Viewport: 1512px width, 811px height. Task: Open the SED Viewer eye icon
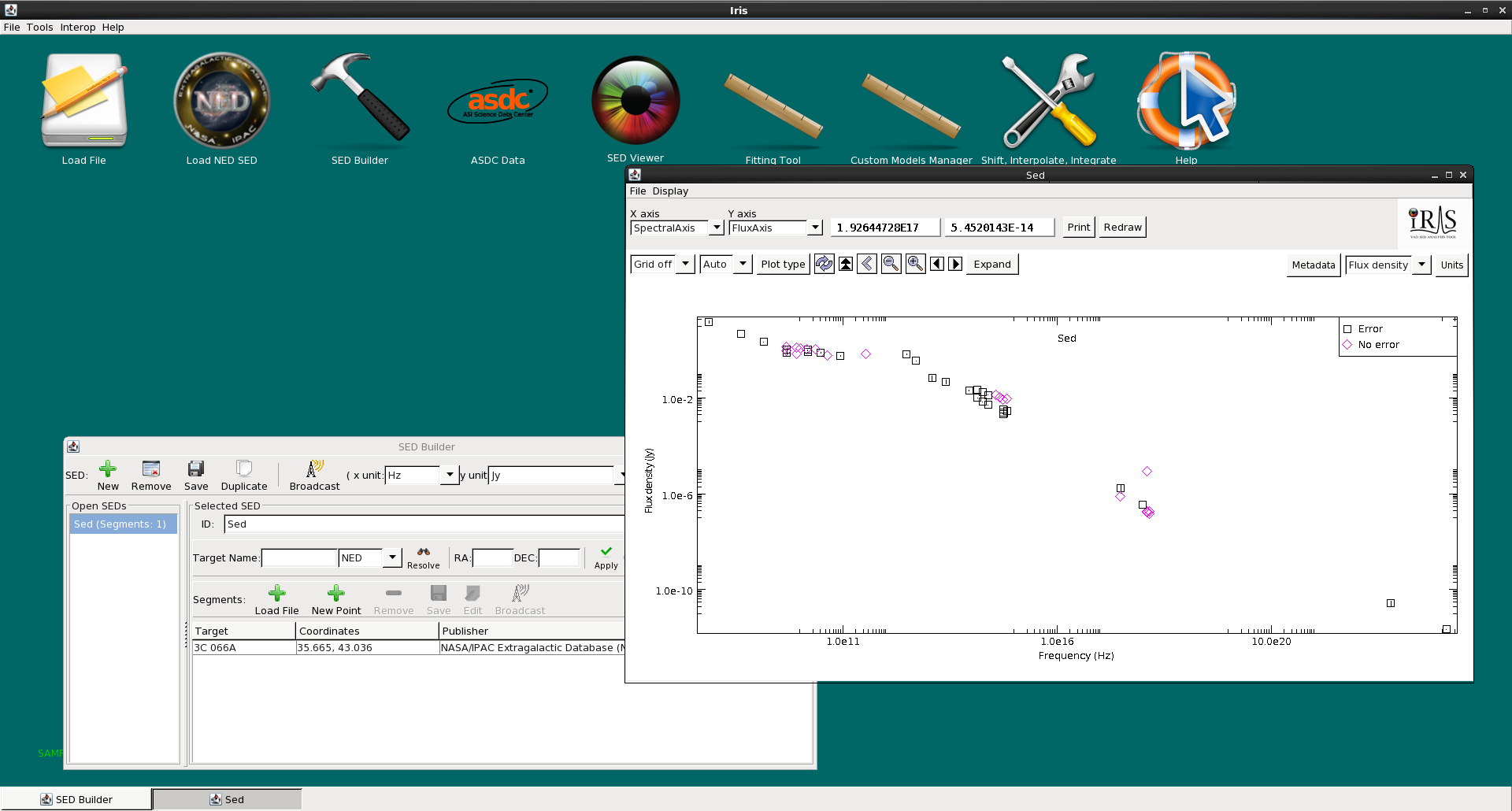pyautogui.click(x=636, y=100)
